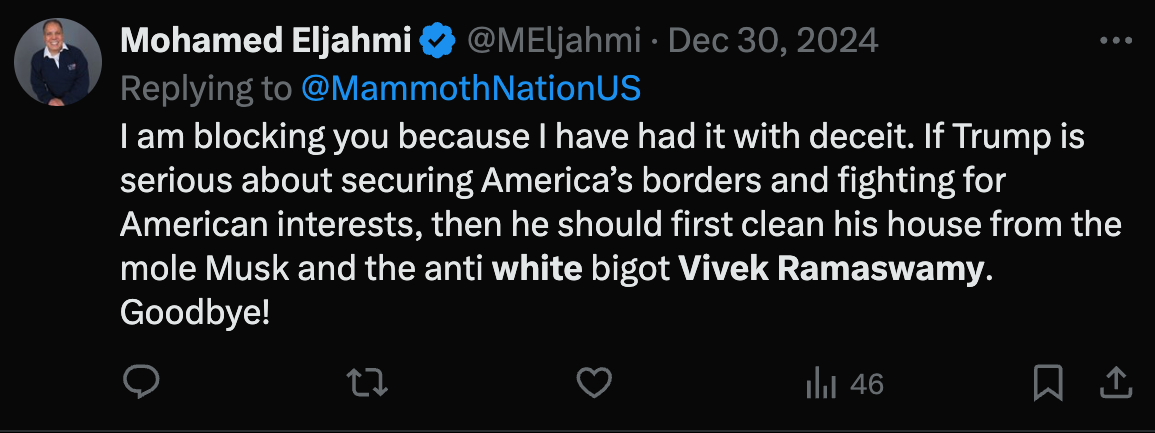Share the post via the upload arrow icon
This screenshot has width=1155, height=433.
click(x=1116, y=383)
